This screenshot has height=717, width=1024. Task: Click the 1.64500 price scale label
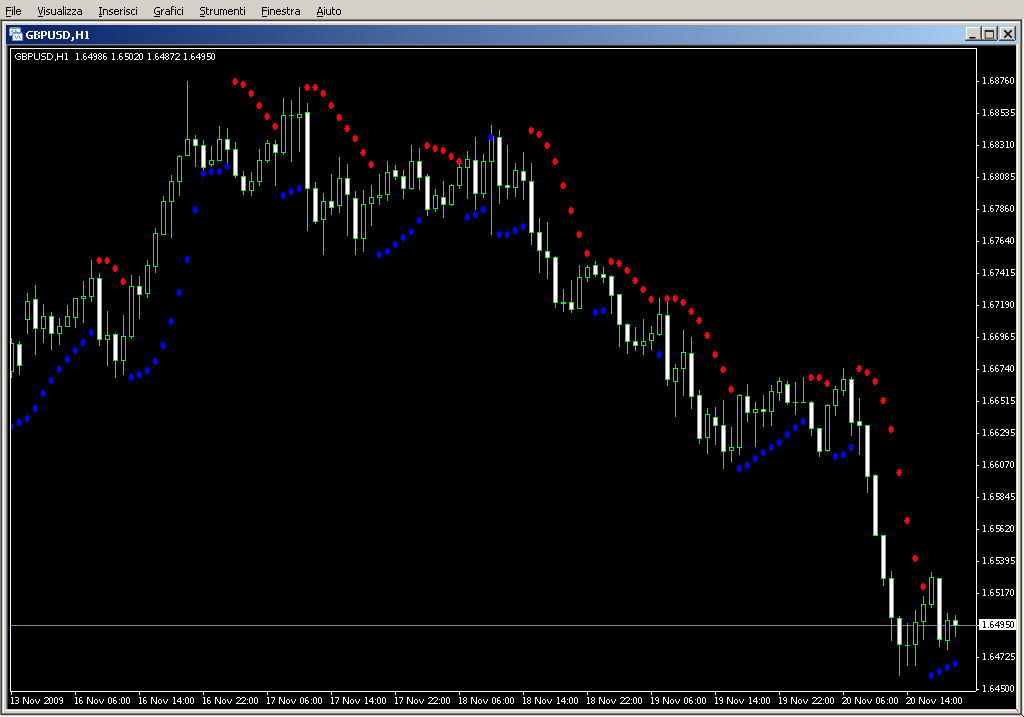(x=998, y=689)
